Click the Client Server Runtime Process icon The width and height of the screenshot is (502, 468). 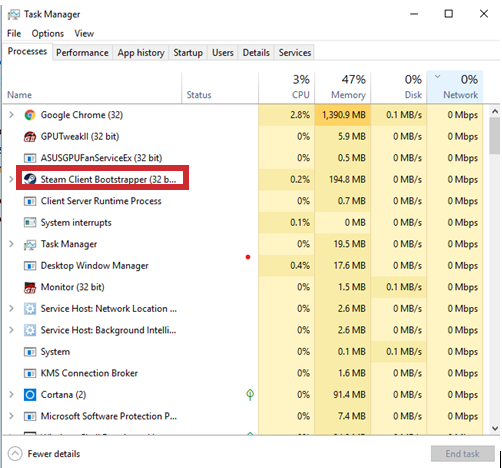(30, 201)
